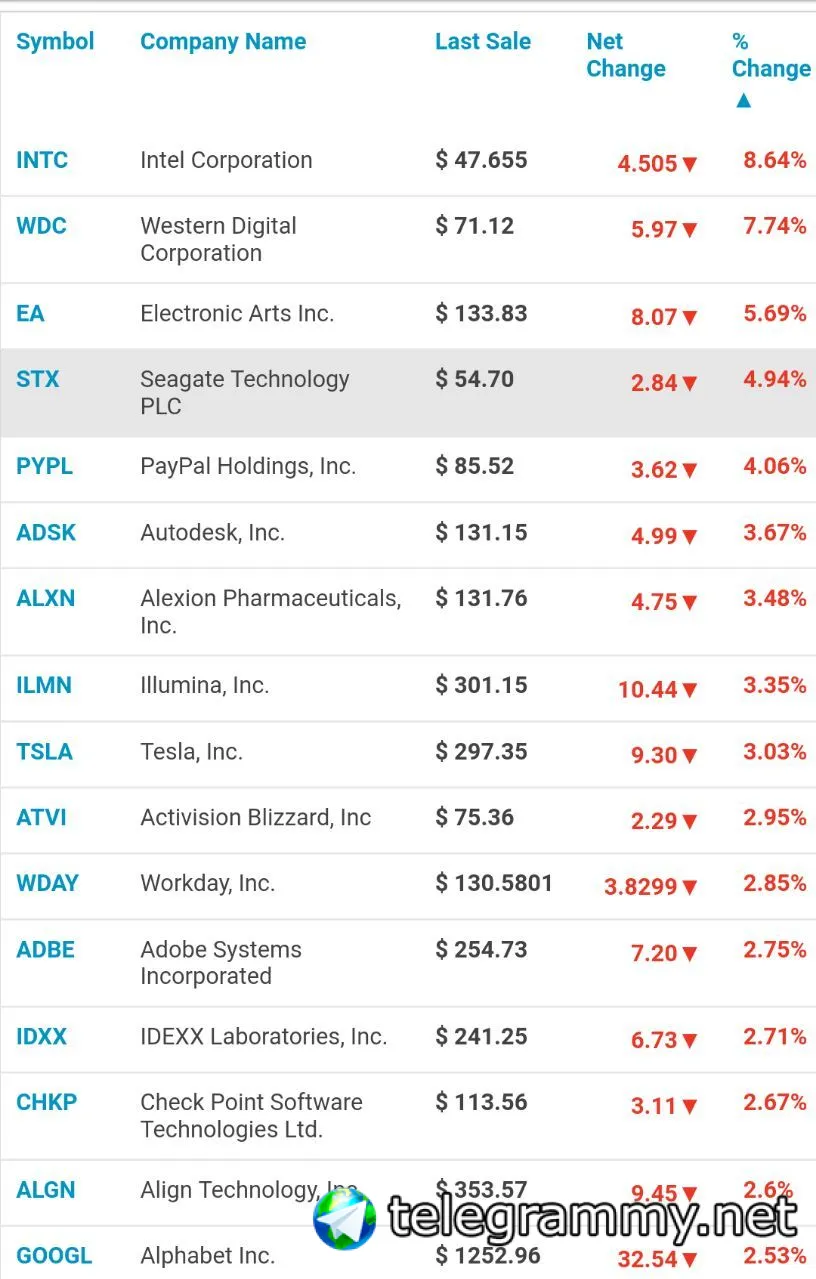
Task: Click the red down arrow in Tesla row
Action: (690, 756)
